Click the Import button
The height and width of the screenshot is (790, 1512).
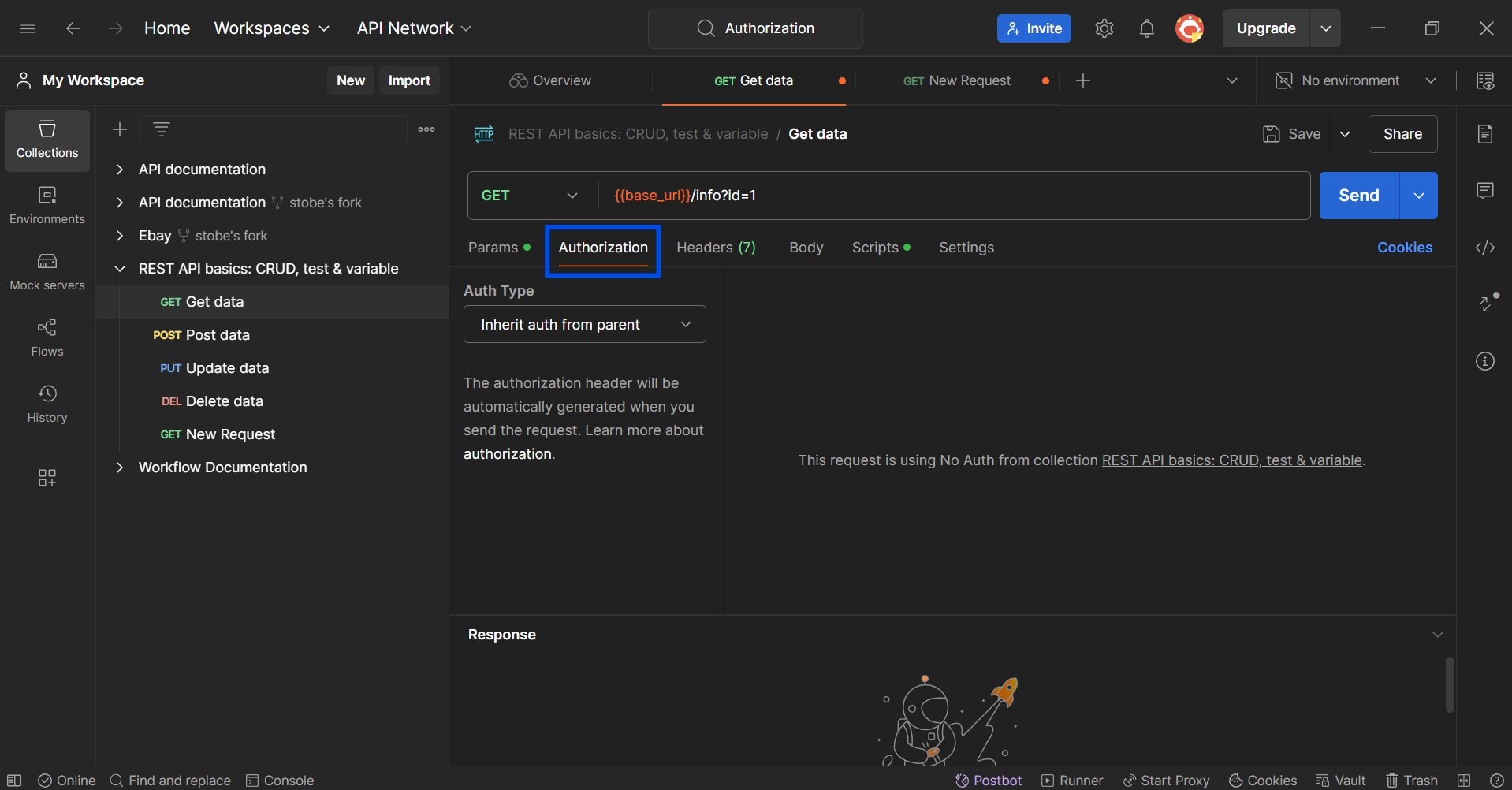(409, 80)
